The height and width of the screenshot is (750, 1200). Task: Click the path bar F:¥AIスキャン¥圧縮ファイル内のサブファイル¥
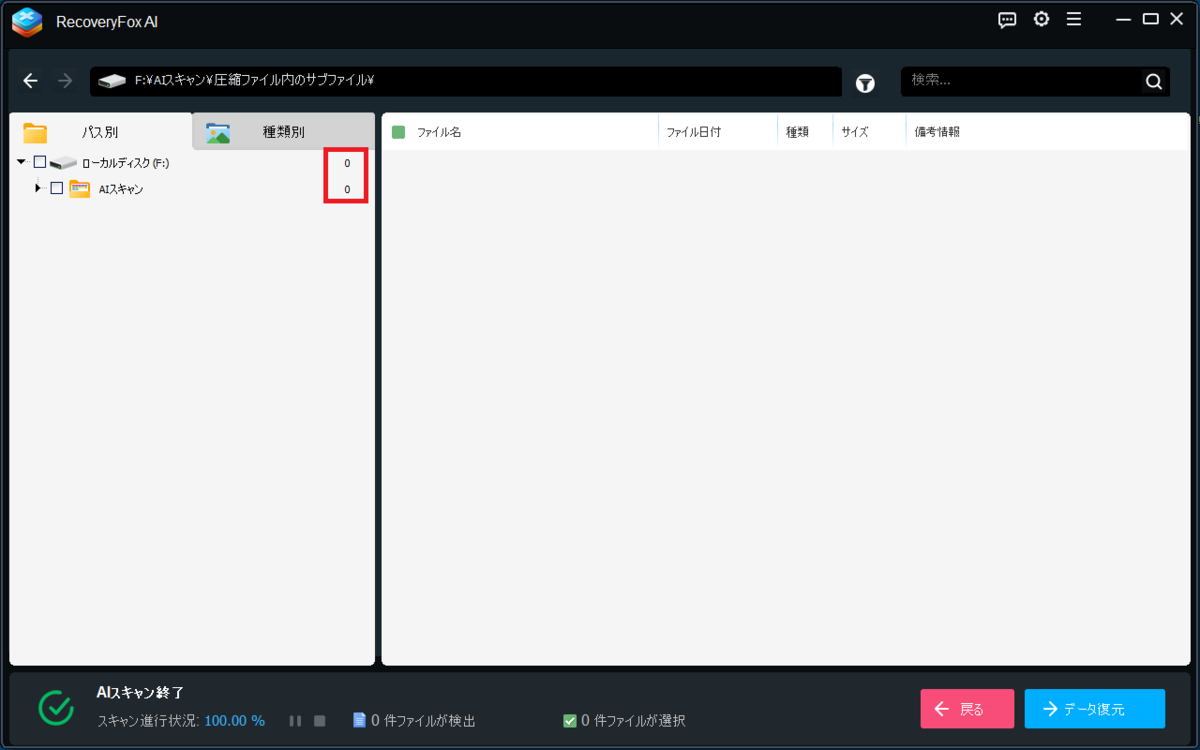point(466,81)
